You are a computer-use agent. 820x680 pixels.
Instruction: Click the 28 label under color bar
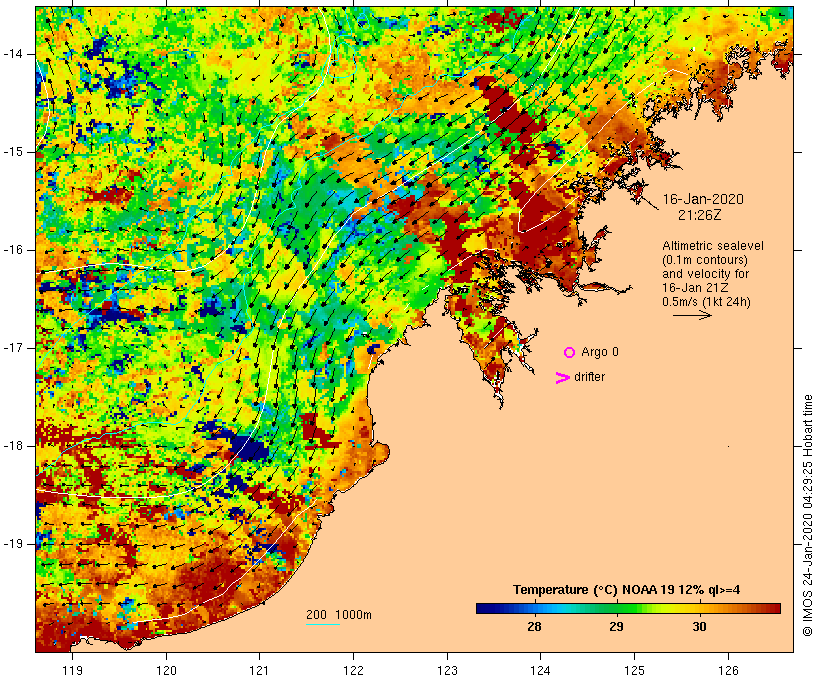[534, 626]
